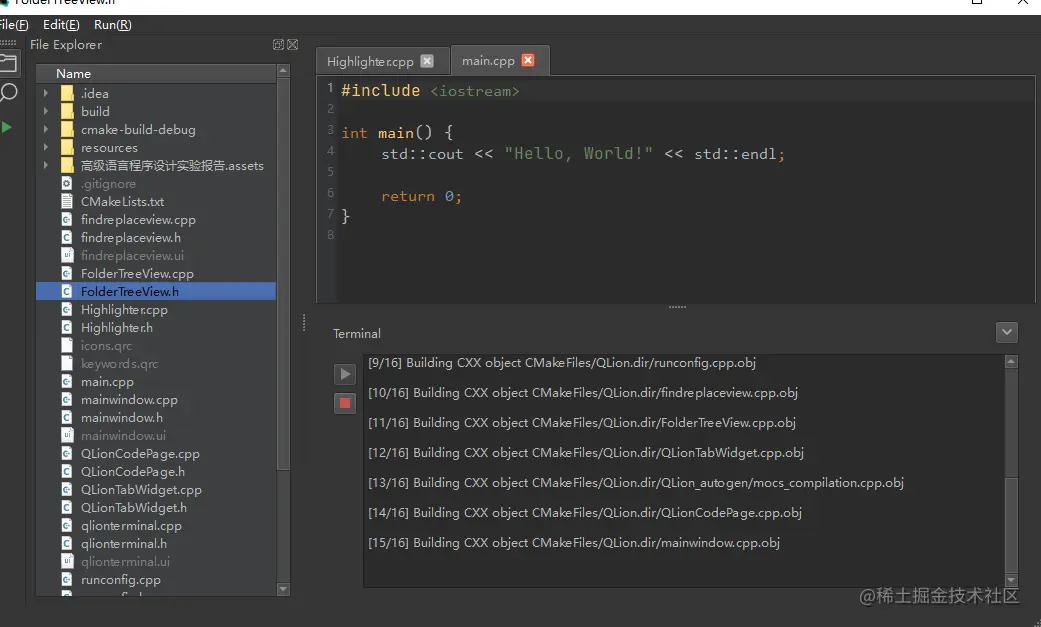The height and width of the screenshot is (627, 1041).
Task: Select the icons.qrc file icon
Action: coord(66,345)
